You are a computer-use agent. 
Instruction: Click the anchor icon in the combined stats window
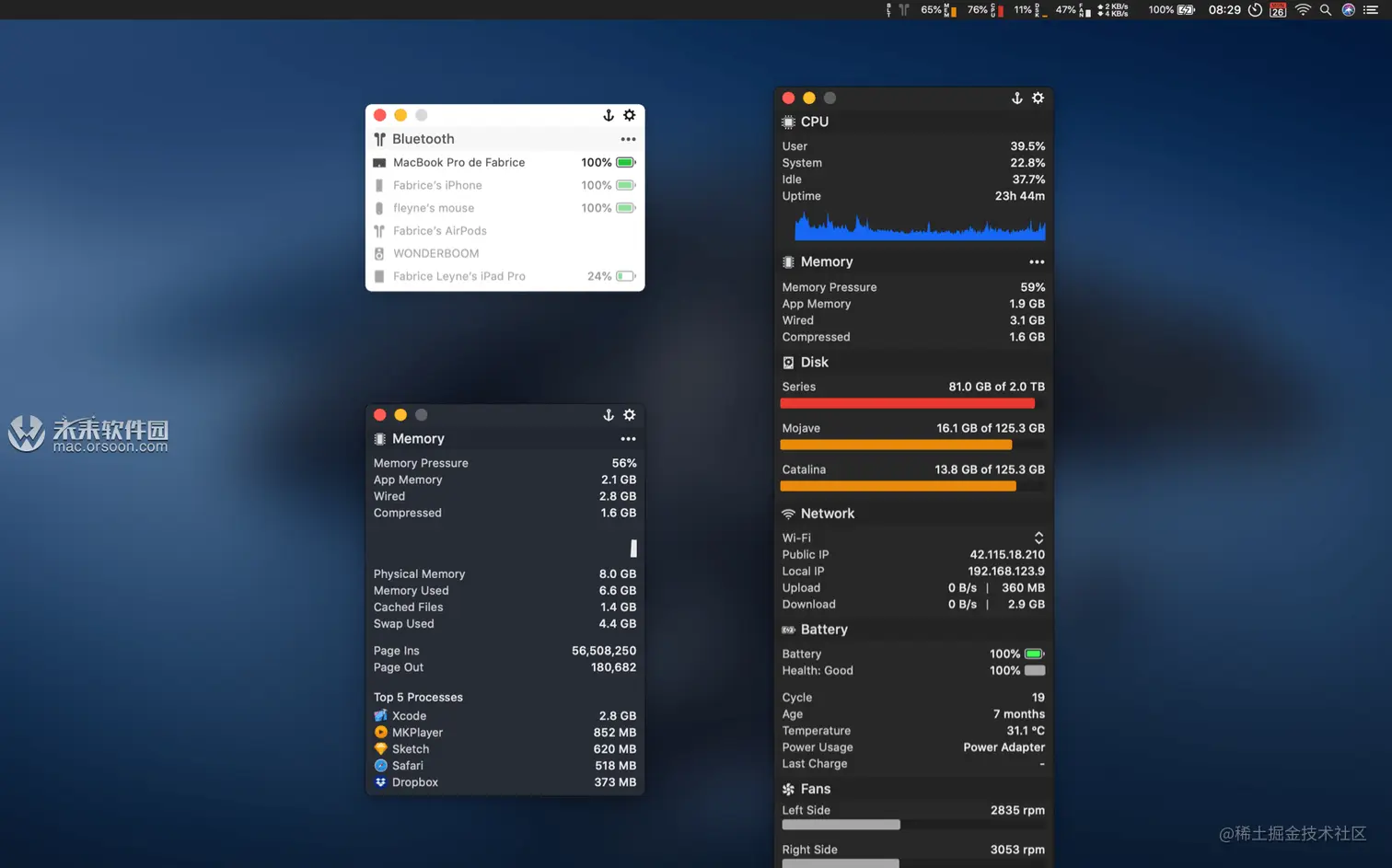pos(1017,98)
